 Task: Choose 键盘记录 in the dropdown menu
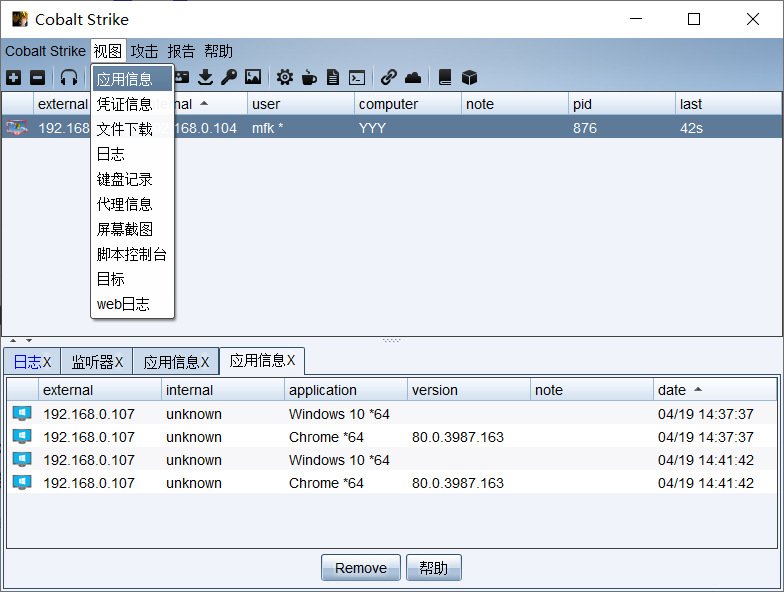(x=125, y=179)
